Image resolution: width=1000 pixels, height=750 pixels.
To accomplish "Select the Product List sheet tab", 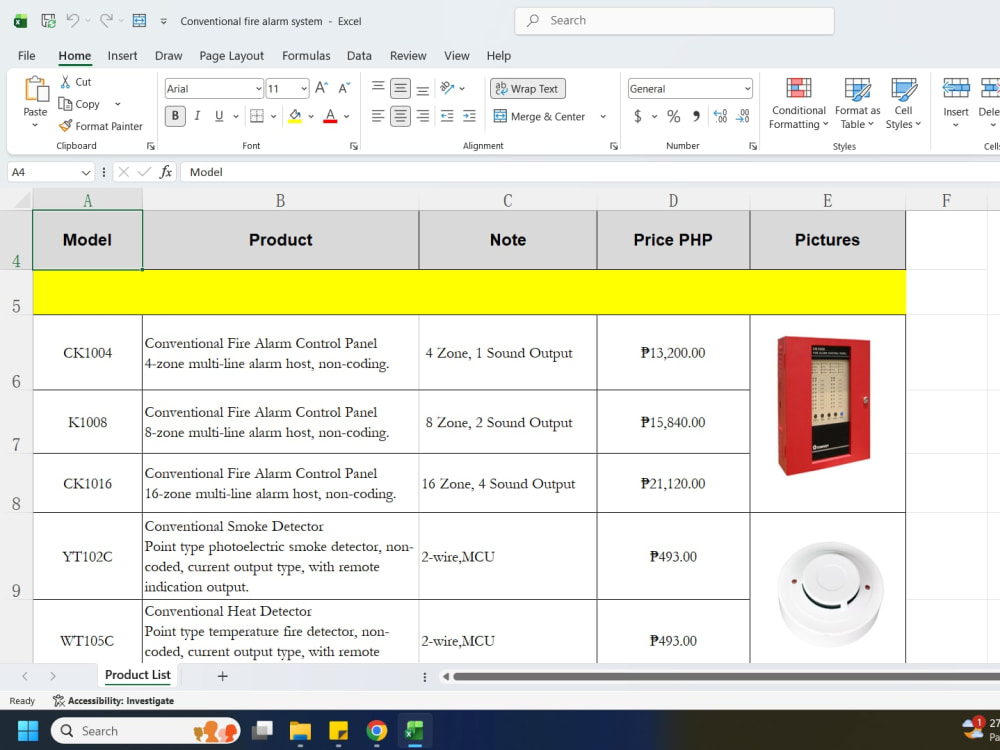I will coord(138,675).
